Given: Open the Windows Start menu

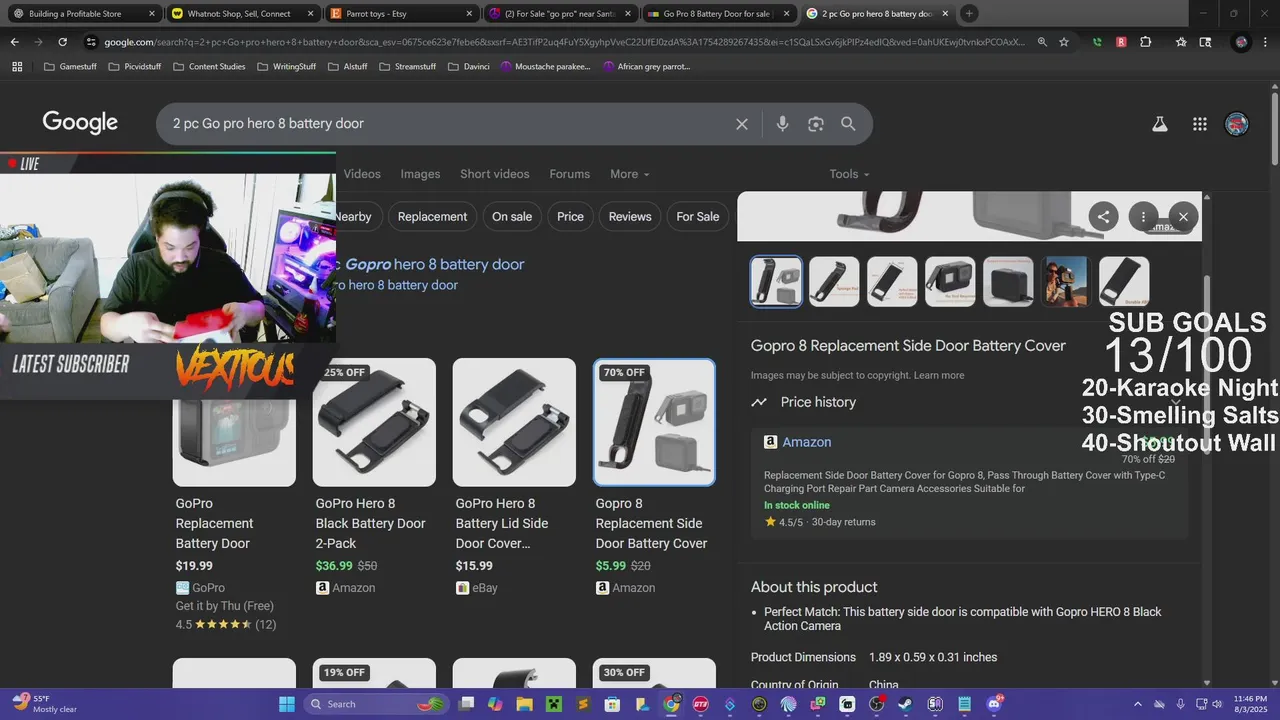Looking at the screenshot, I should (287, 704).
